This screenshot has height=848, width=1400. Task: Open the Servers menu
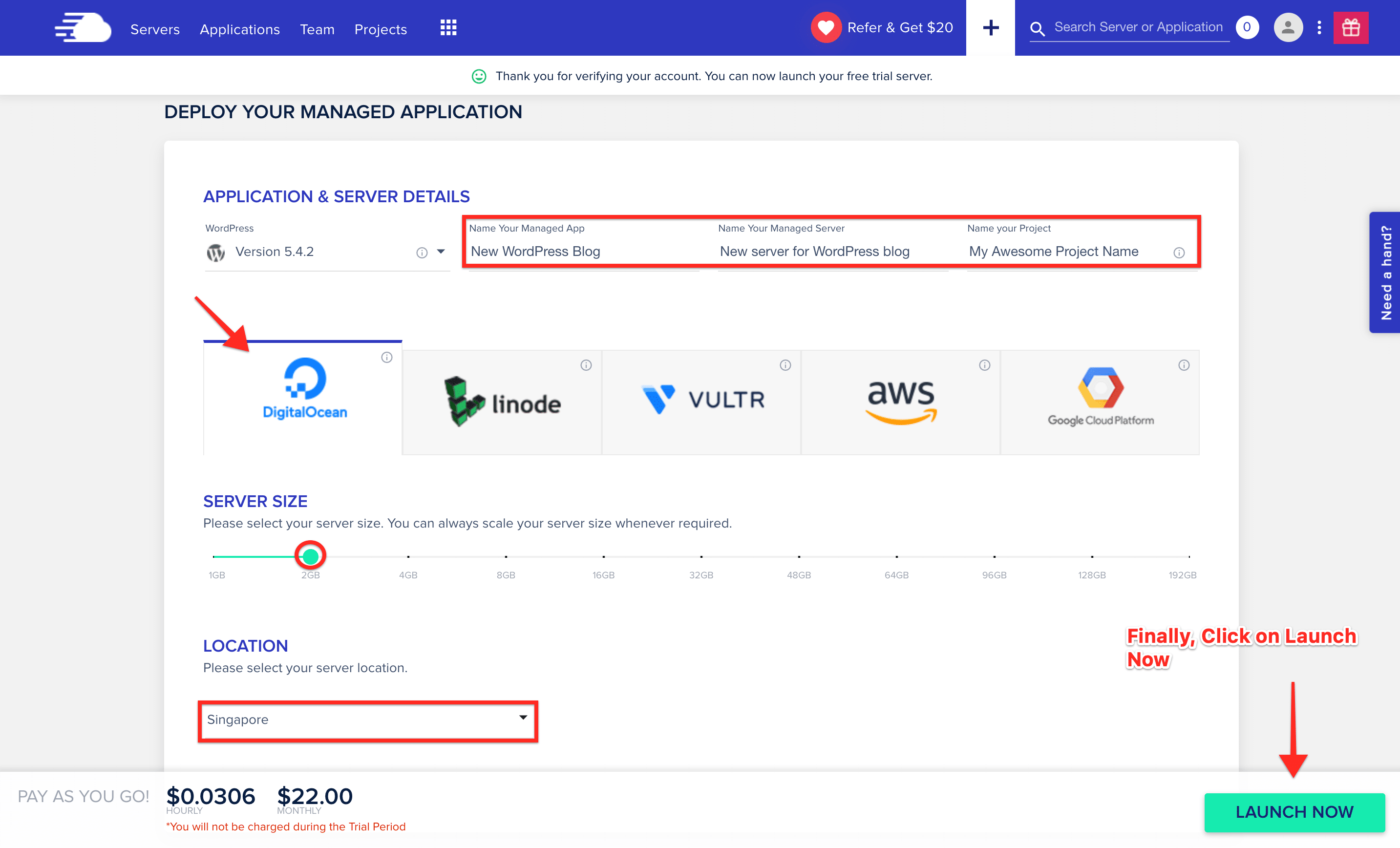click(155, 29)
